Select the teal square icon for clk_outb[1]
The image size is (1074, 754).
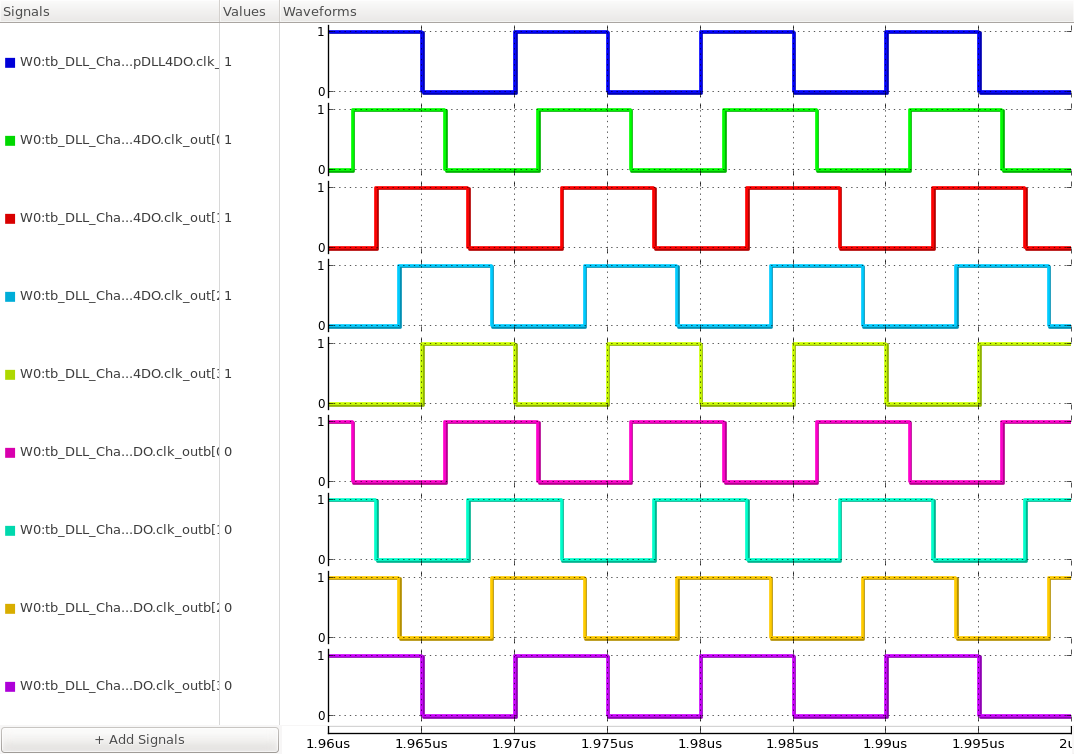11,529
